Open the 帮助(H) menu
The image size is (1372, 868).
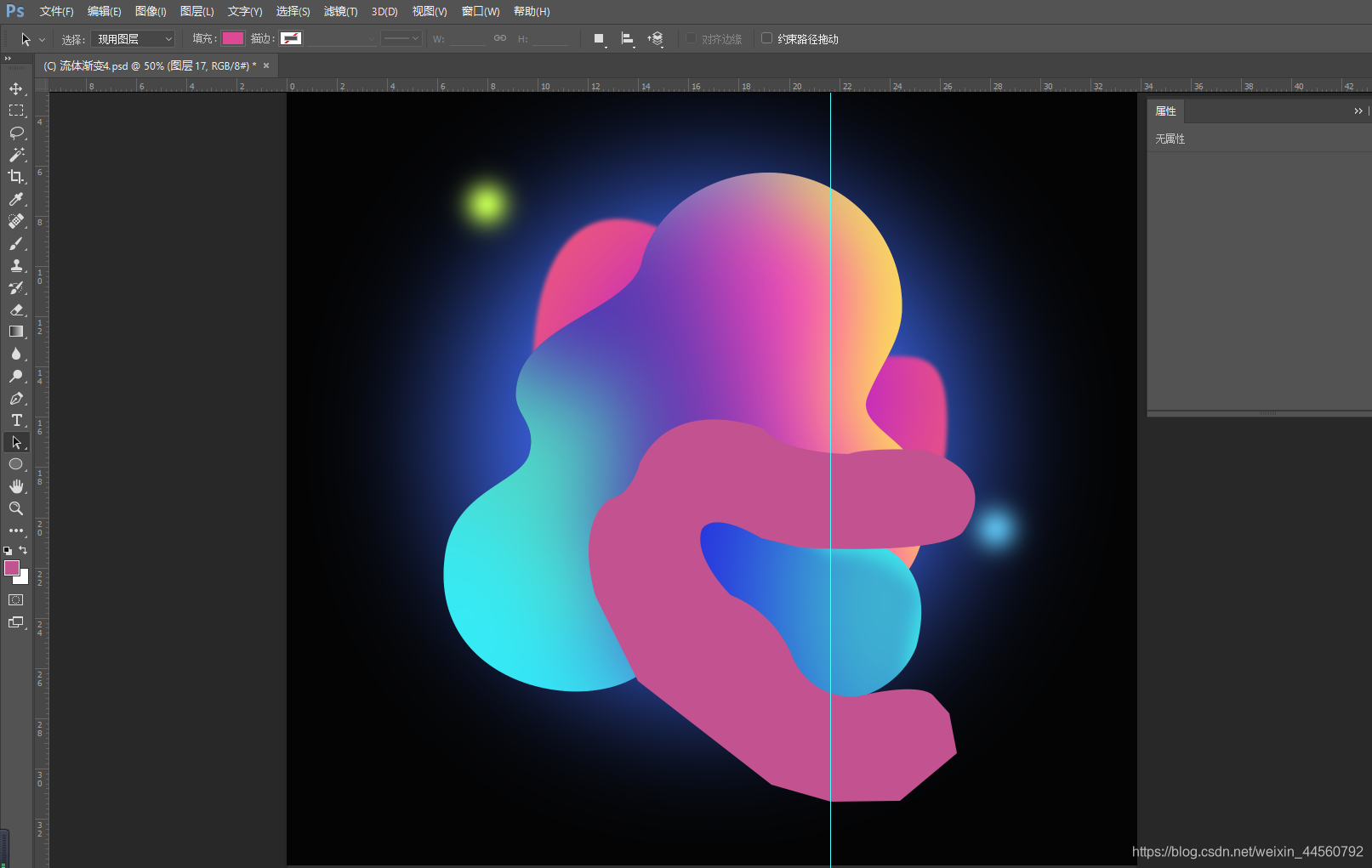532,12
